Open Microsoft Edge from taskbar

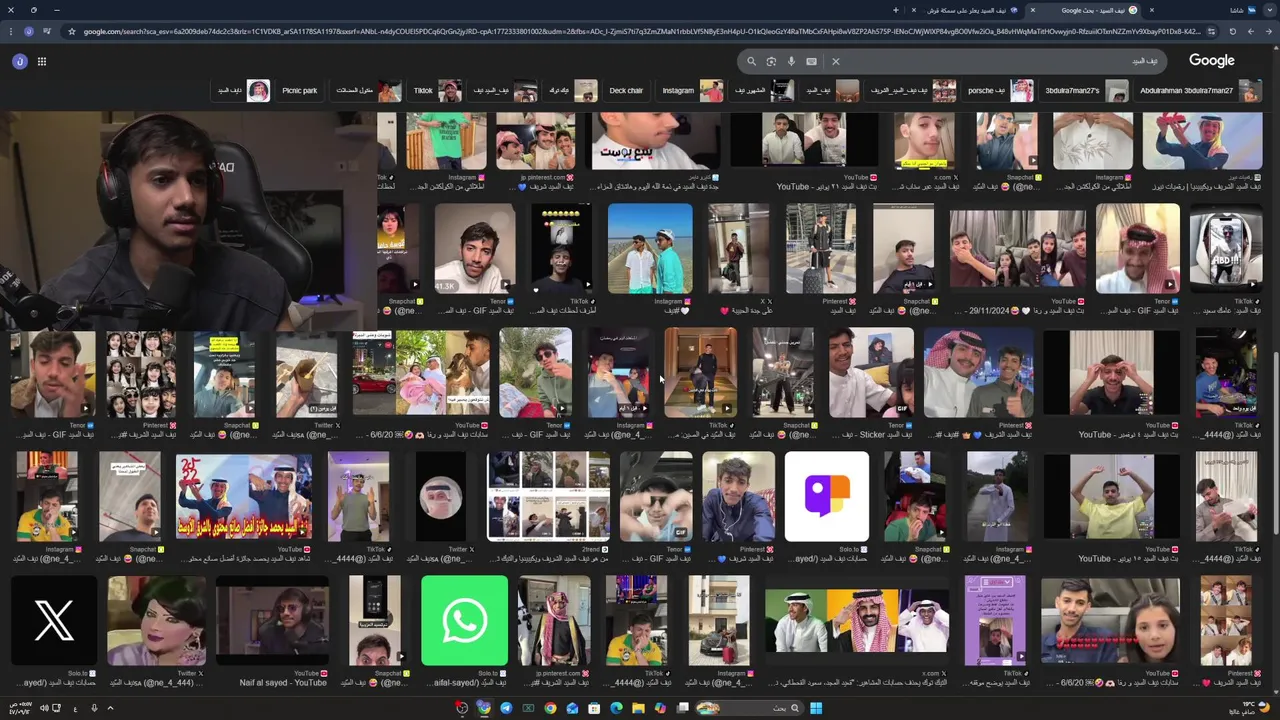point(616,708)
